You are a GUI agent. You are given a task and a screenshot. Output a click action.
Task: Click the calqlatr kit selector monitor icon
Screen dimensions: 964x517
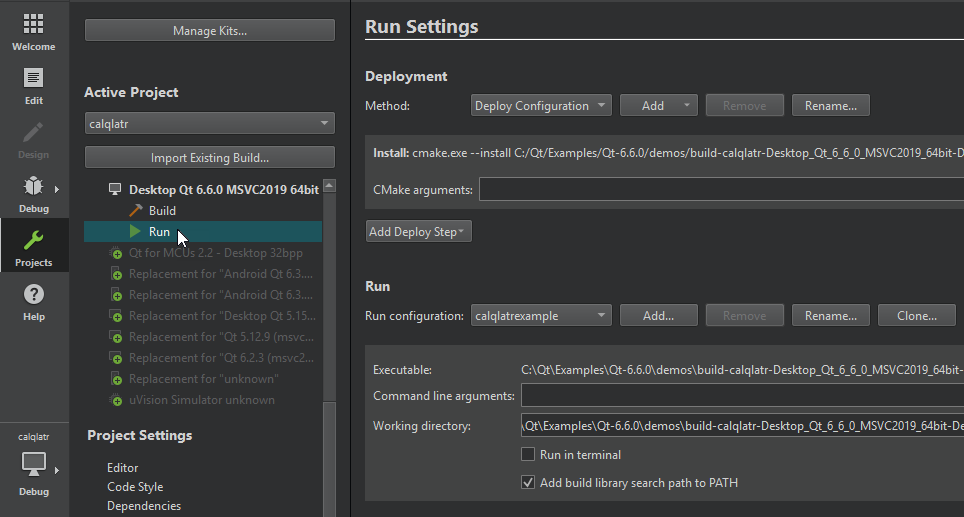click(33, 463)
